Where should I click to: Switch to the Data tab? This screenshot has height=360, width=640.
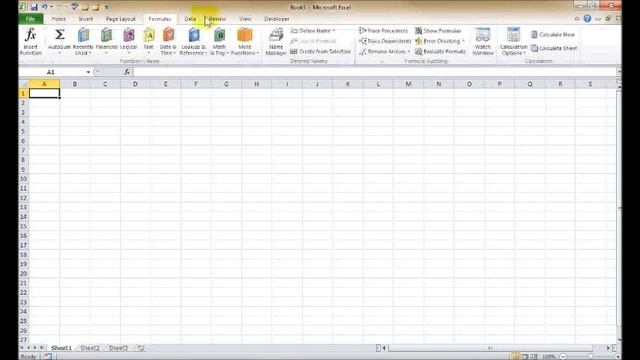point(190,19)
